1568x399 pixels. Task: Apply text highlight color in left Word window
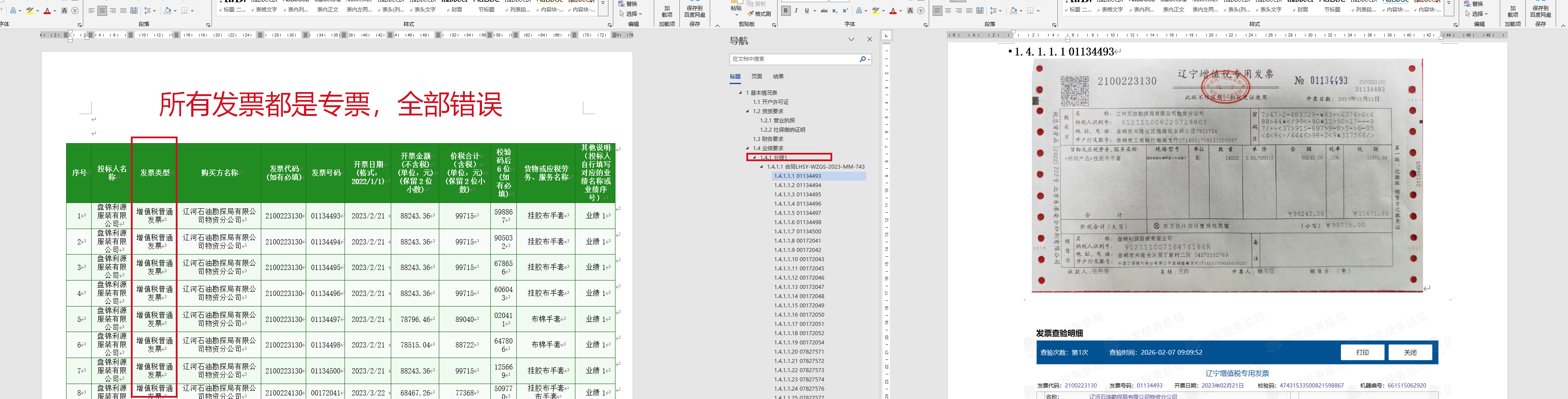click(x=30, y=11)
